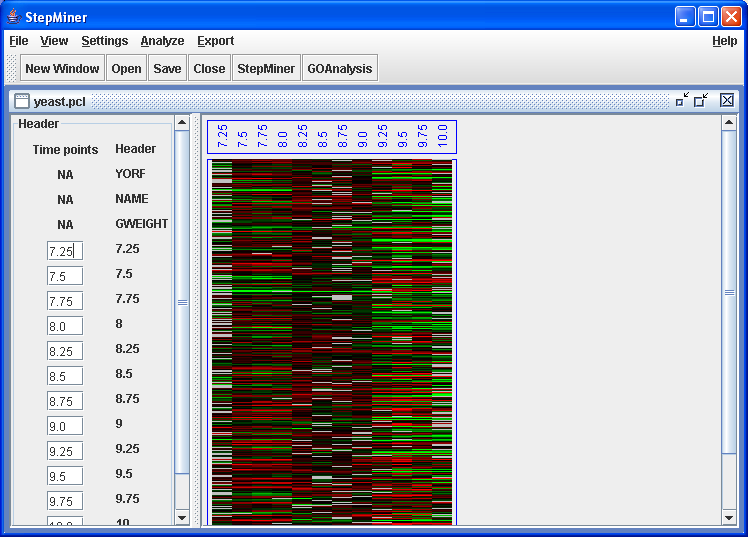748x537 pixels.
Task: Click the 9.75 time point input field
Action: pos(65,501)
